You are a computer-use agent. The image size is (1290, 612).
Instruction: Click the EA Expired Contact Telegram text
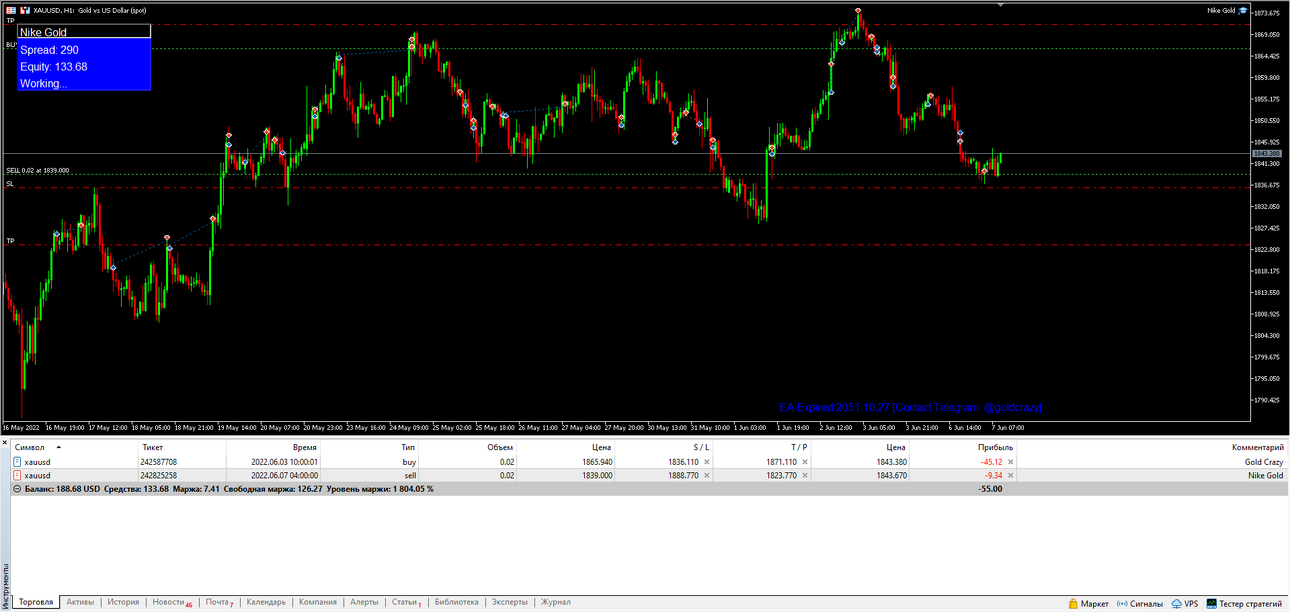pos(911,408)
